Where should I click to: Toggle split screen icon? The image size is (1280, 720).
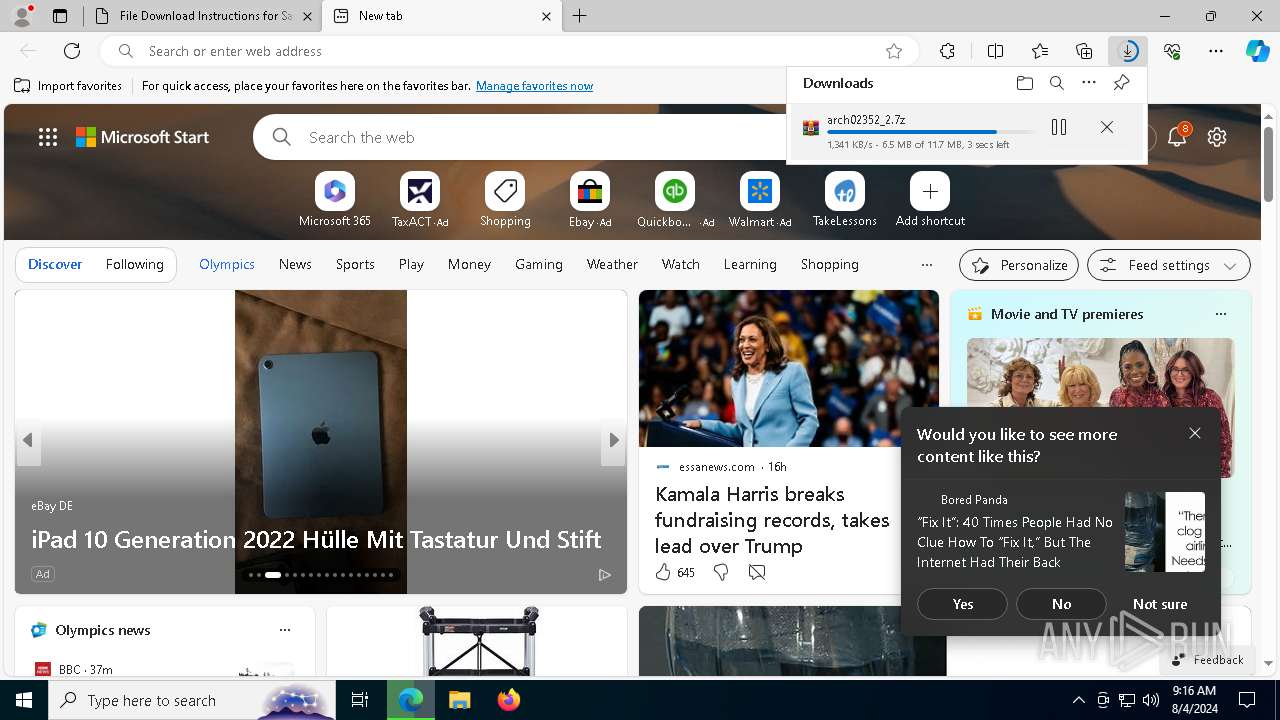995,51
